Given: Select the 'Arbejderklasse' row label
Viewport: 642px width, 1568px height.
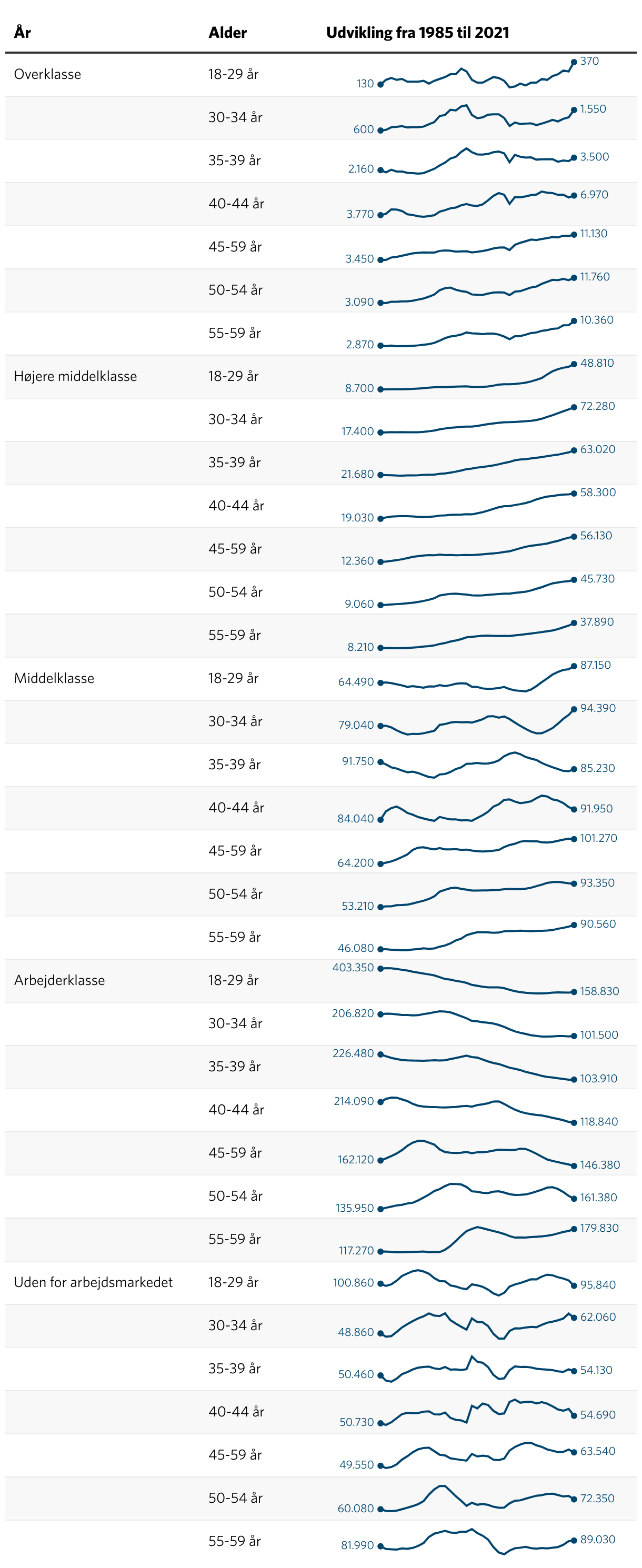Looking at the screenshot, I should coord(59,980).
